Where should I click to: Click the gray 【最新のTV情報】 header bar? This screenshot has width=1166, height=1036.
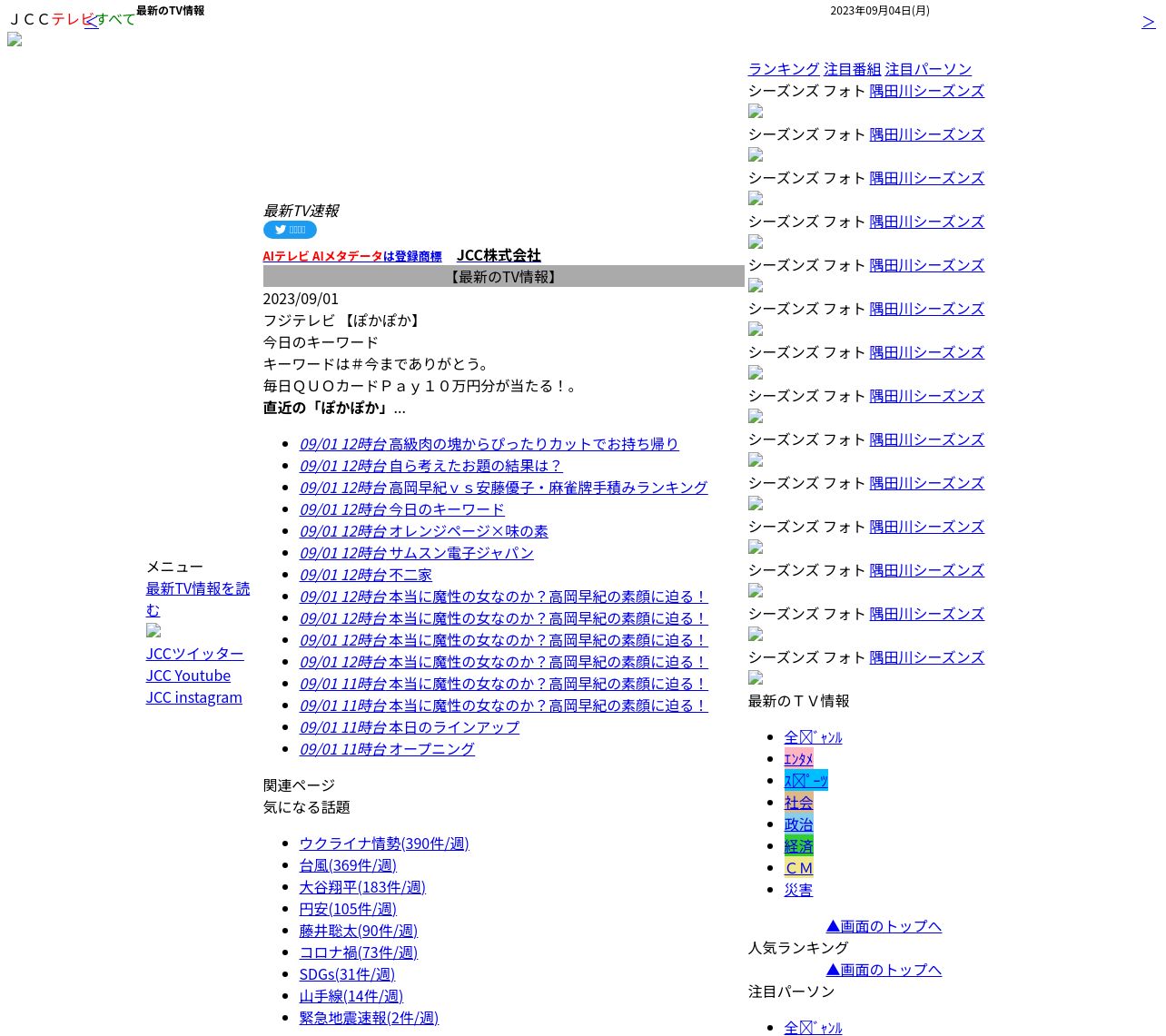(x=504, y=276)
